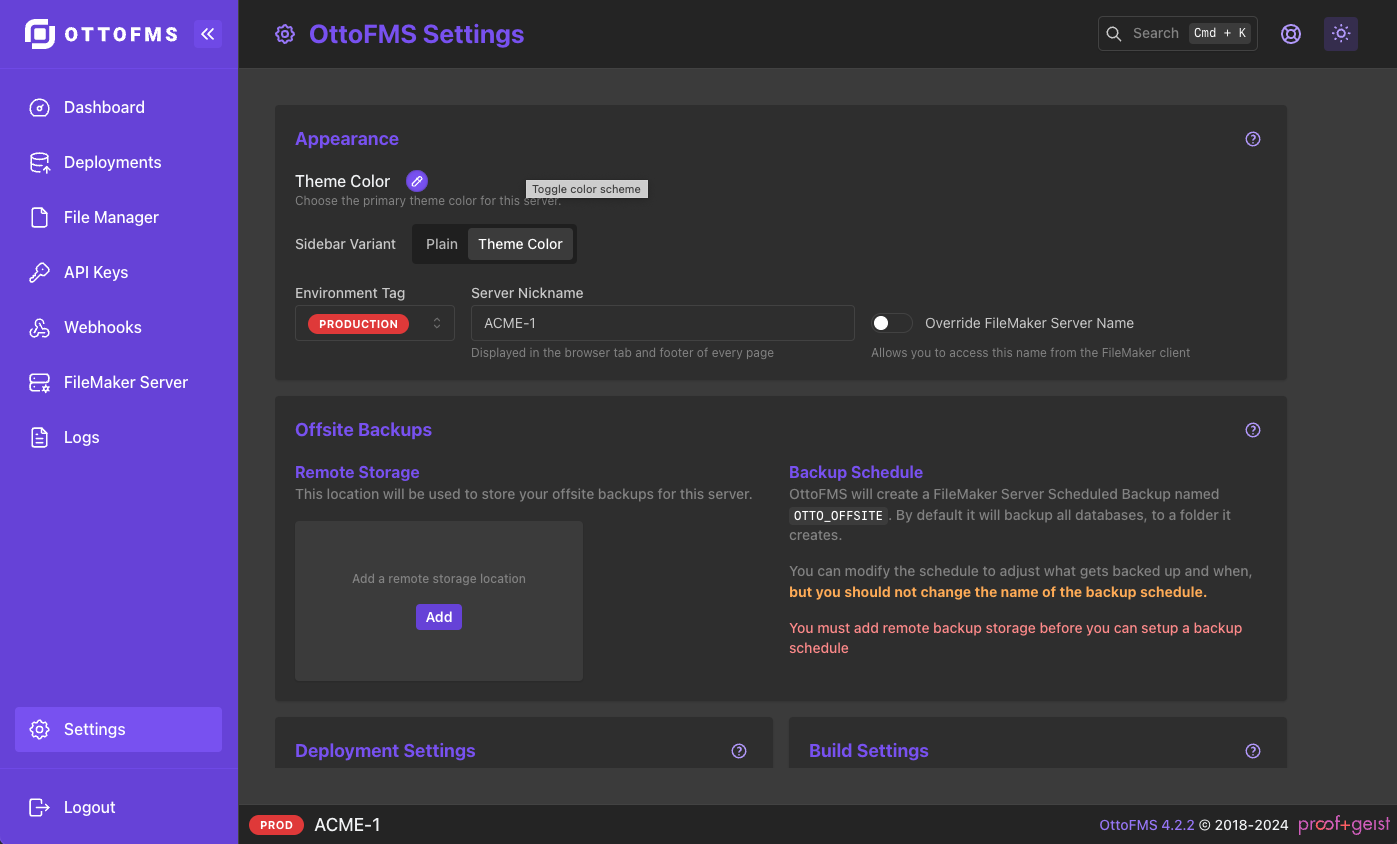Image resolution: width=1397 pixels, height=844 pixels.
Task: Open help for Build Settings section
Action: coord(1253,751)
